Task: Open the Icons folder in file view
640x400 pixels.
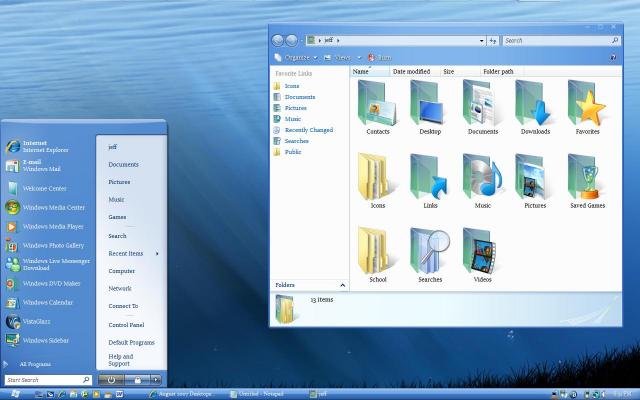Action: (378, 181)
